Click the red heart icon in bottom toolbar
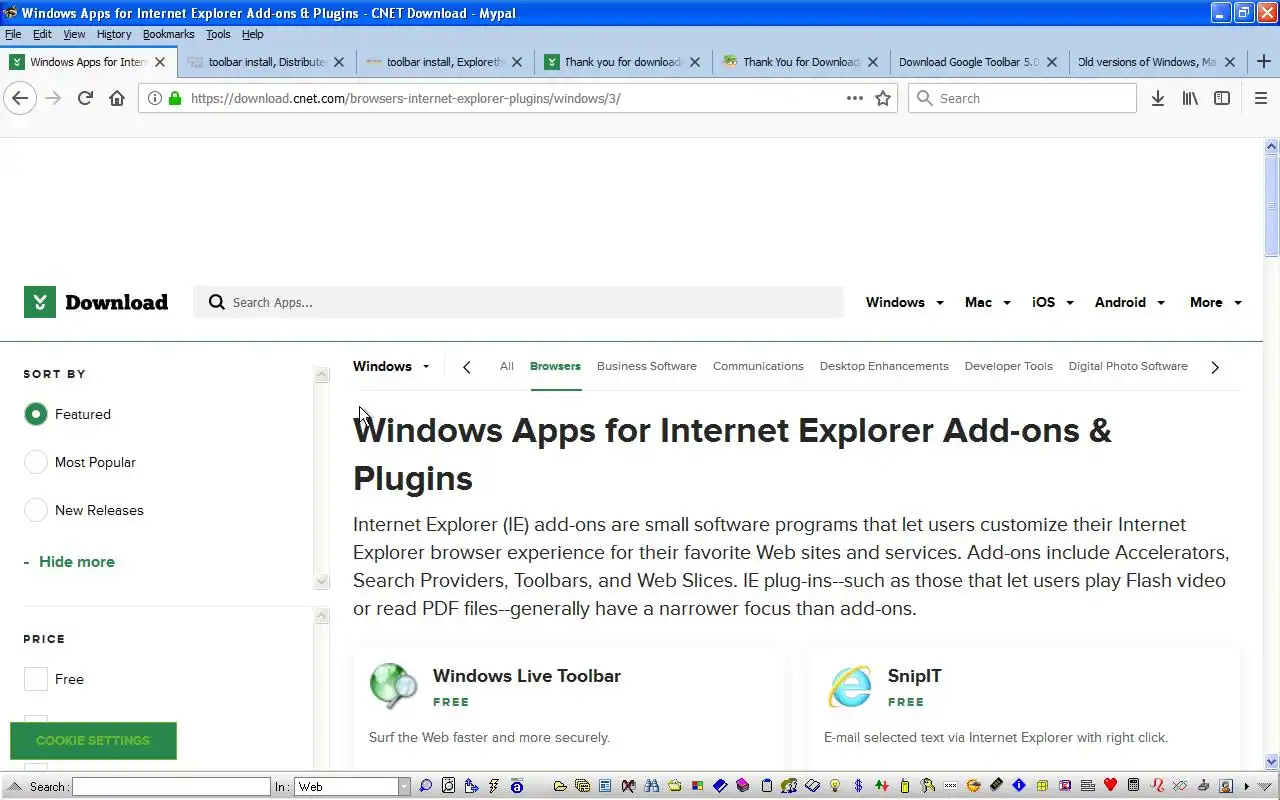Image resolution: width=1280 pixels, height=800 pixels. point(1111,786)
